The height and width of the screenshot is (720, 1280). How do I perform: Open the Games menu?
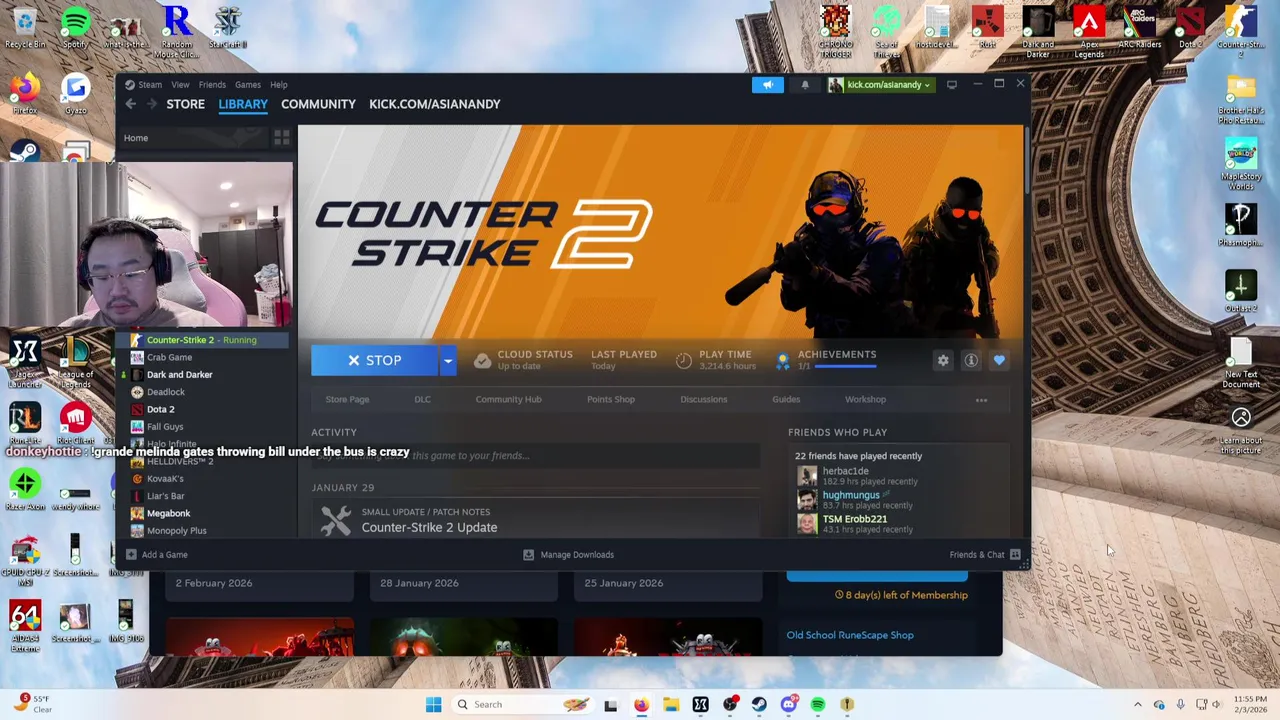point(248,85)
